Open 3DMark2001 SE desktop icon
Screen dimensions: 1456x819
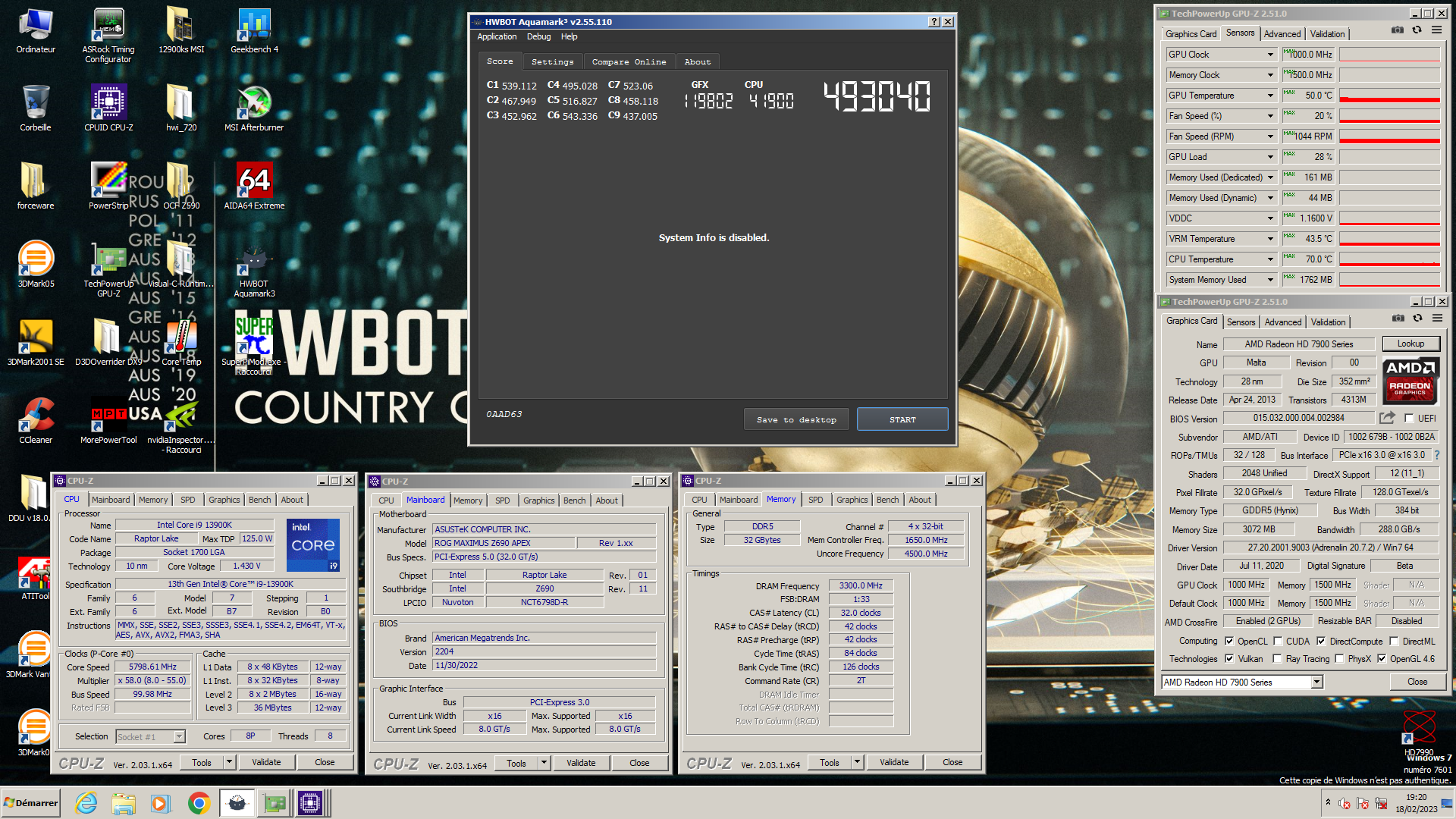(36, 342)
